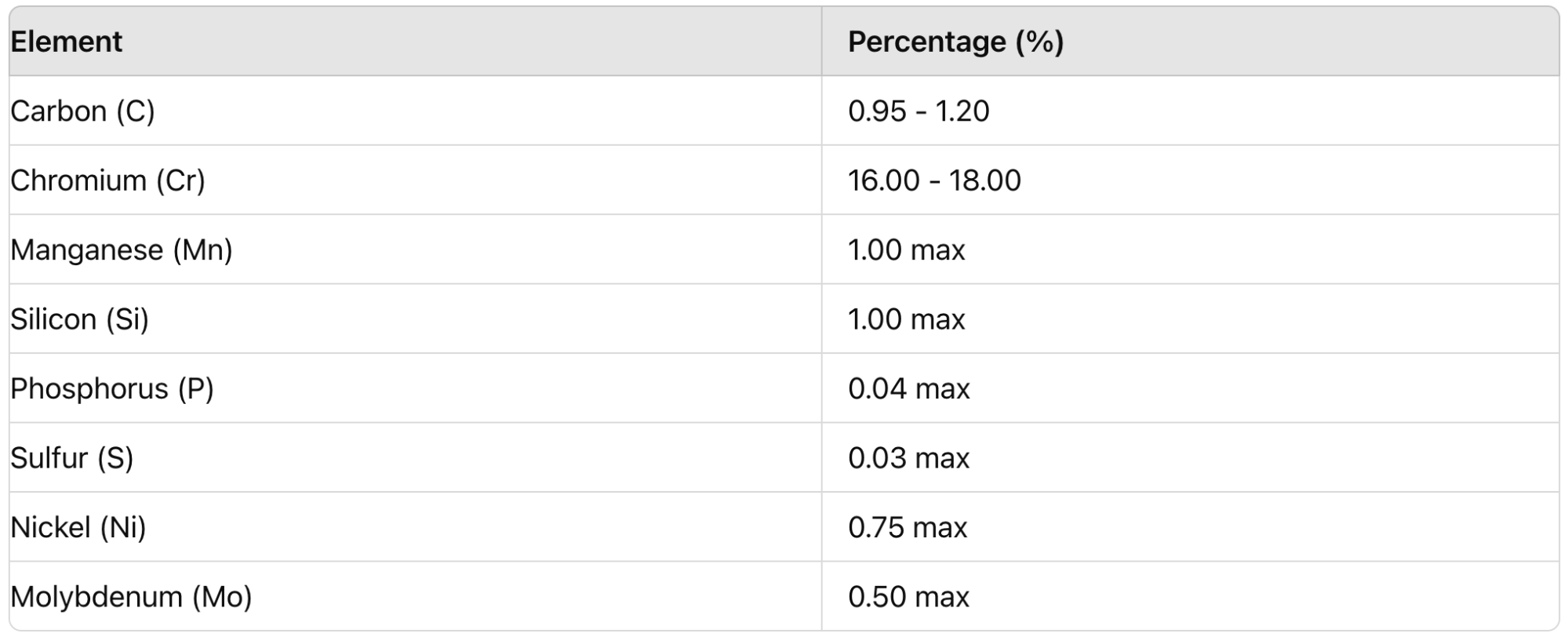Select the Element column header
This screenshot has width=1568, height=637.
coord(416,42)
